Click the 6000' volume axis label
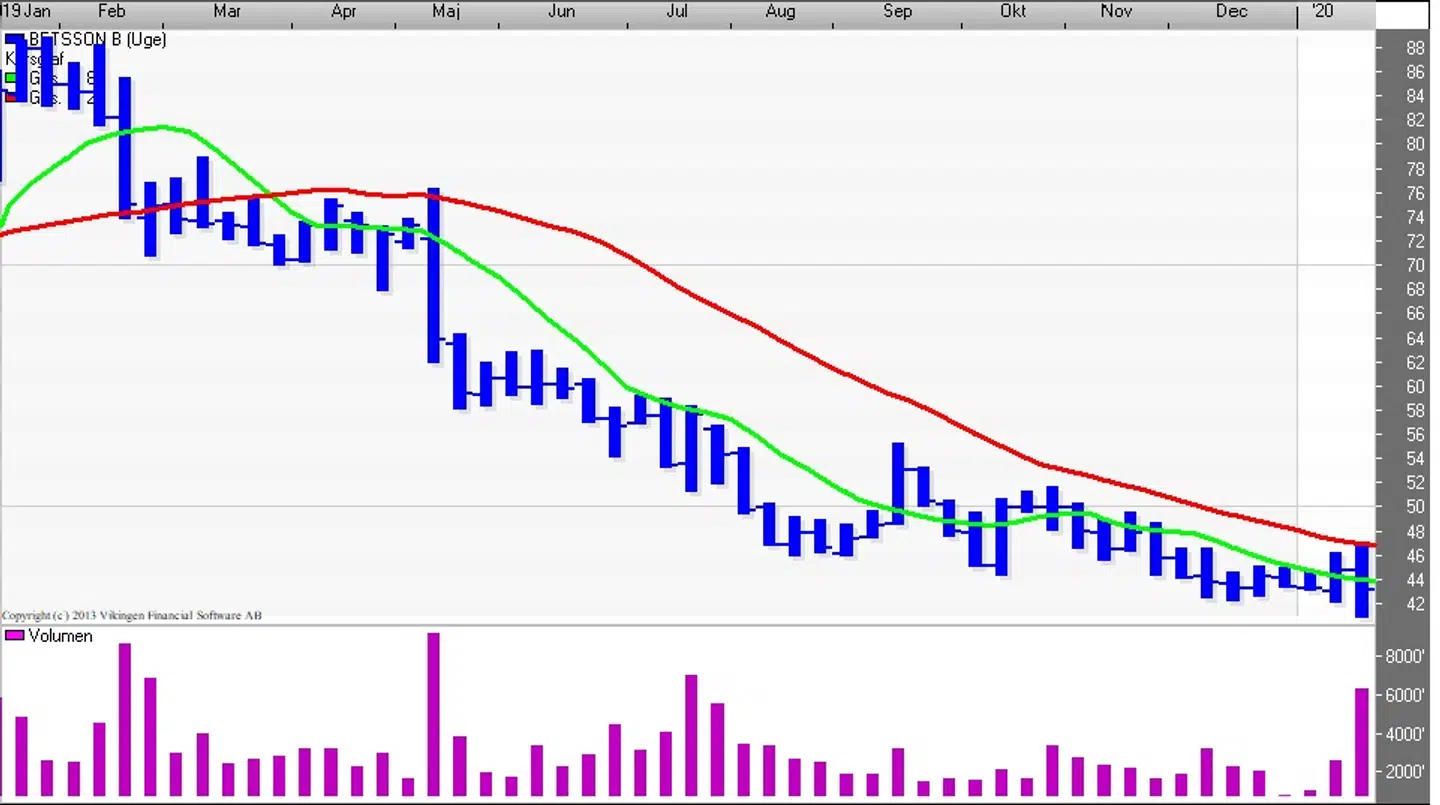The image size is (1440, 805). tap(1406, 695)
